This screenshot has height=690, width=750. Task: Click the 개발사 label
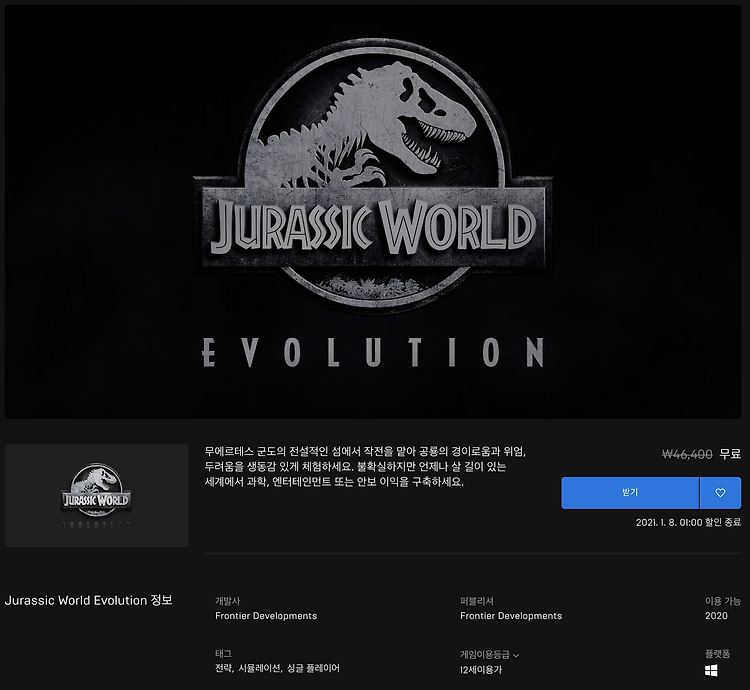[228, 601]
